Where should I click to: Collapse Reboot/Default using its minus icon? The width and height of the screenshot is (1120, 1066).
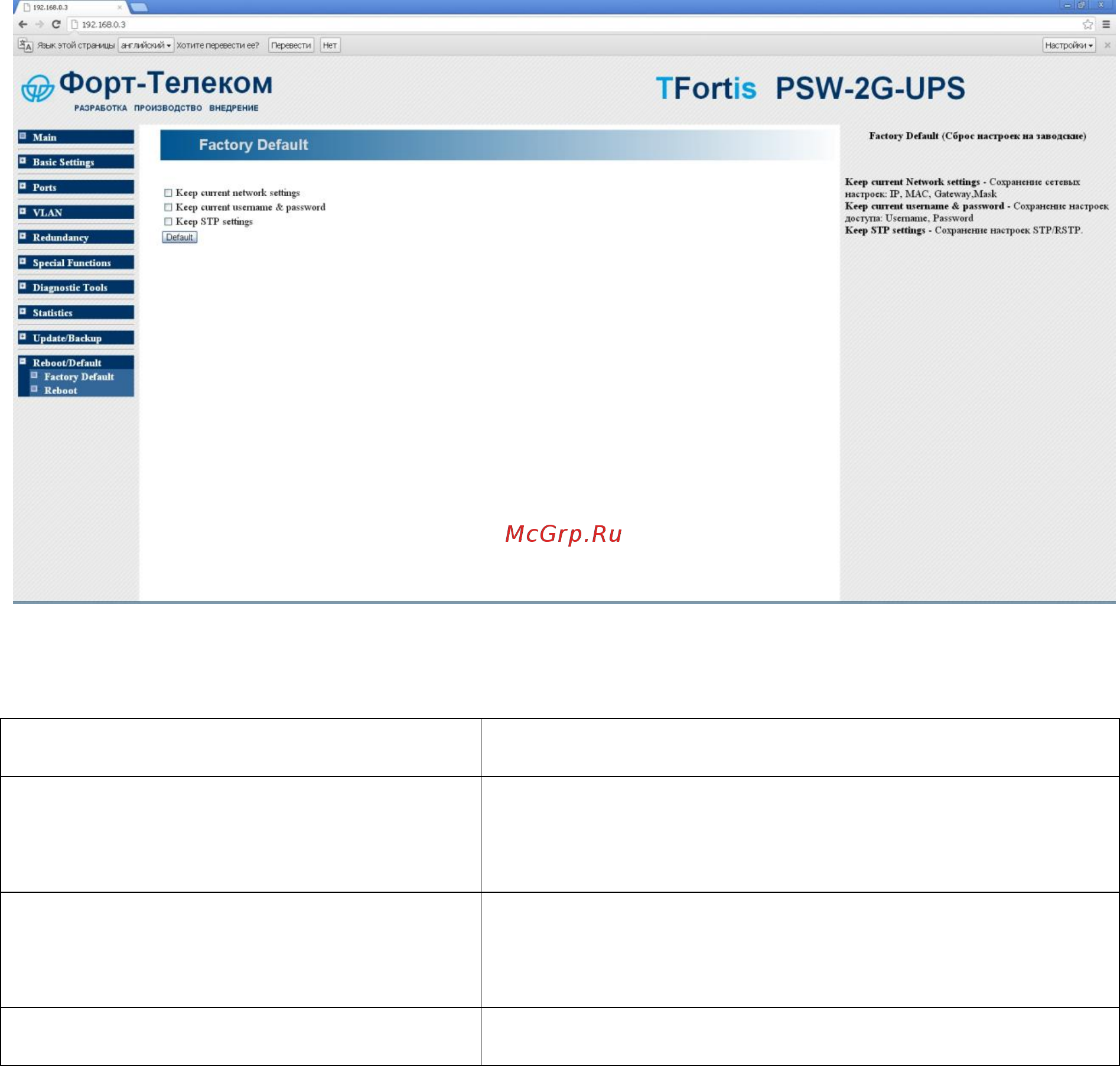click(x=22, y=361)
